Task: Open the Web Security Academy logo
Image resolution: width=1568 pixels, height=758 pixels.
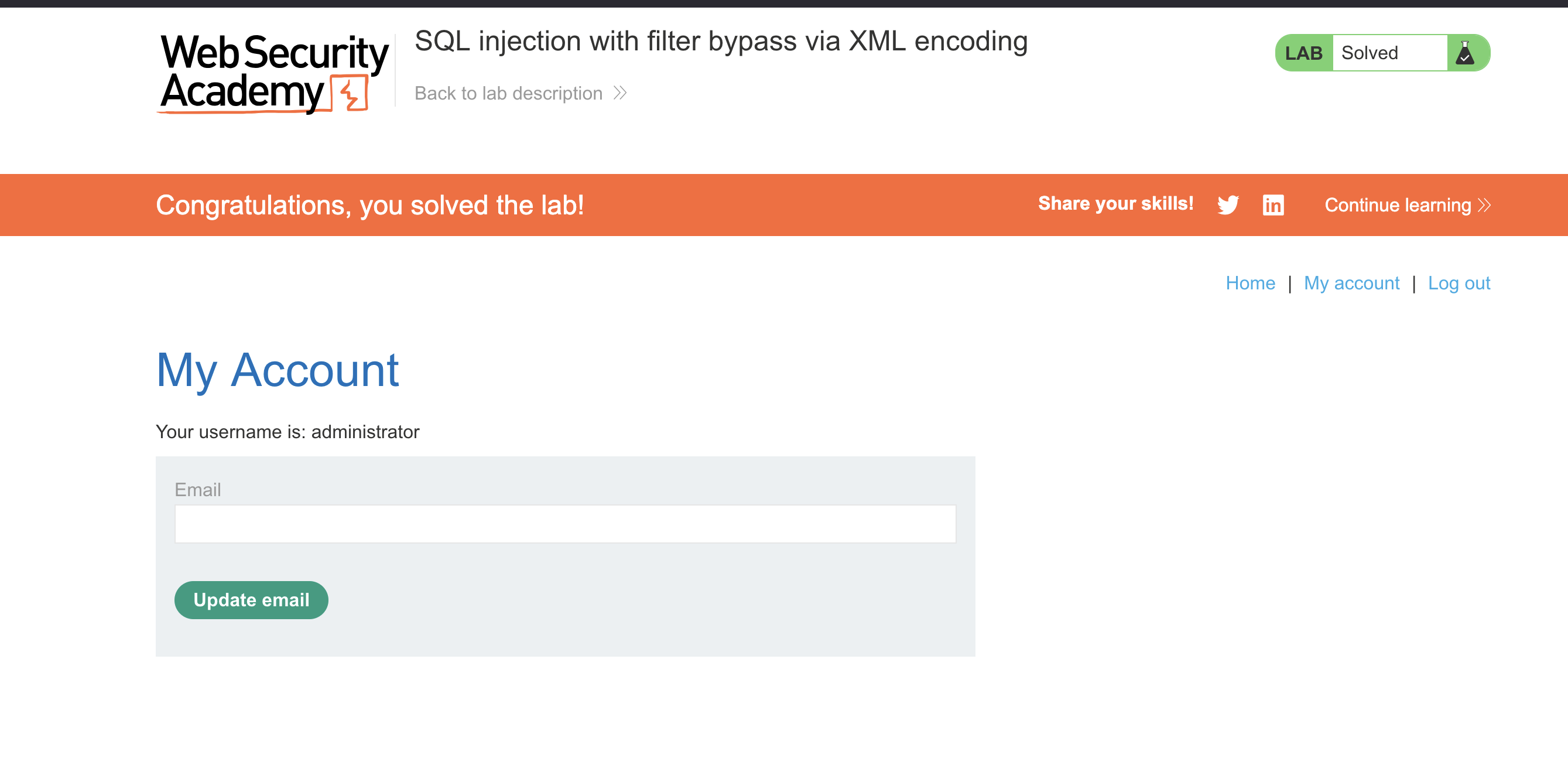Action: (x=273, y=73)
